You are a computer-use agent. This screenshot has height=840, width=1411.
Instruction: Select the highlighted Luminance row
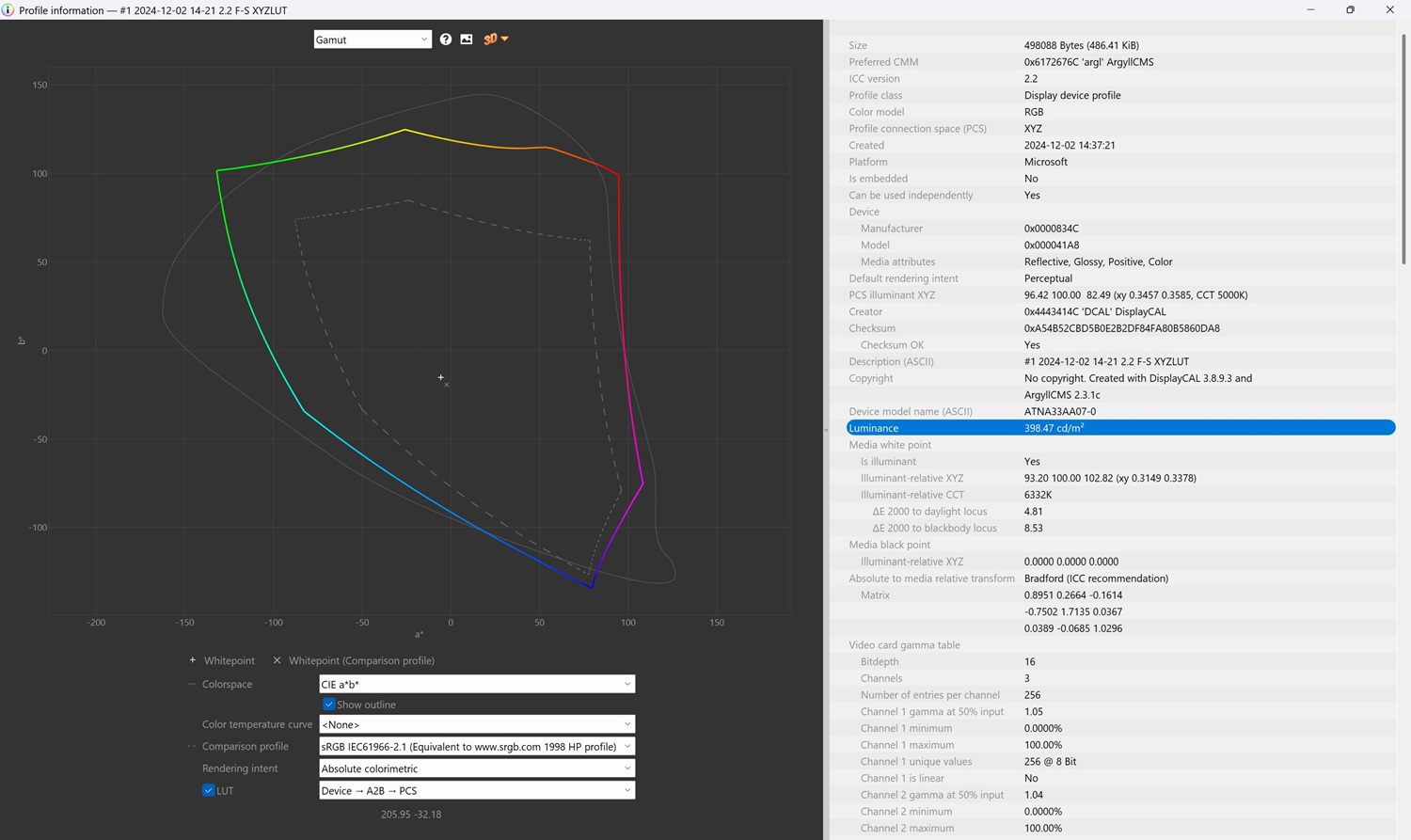tap(1120, 428)
